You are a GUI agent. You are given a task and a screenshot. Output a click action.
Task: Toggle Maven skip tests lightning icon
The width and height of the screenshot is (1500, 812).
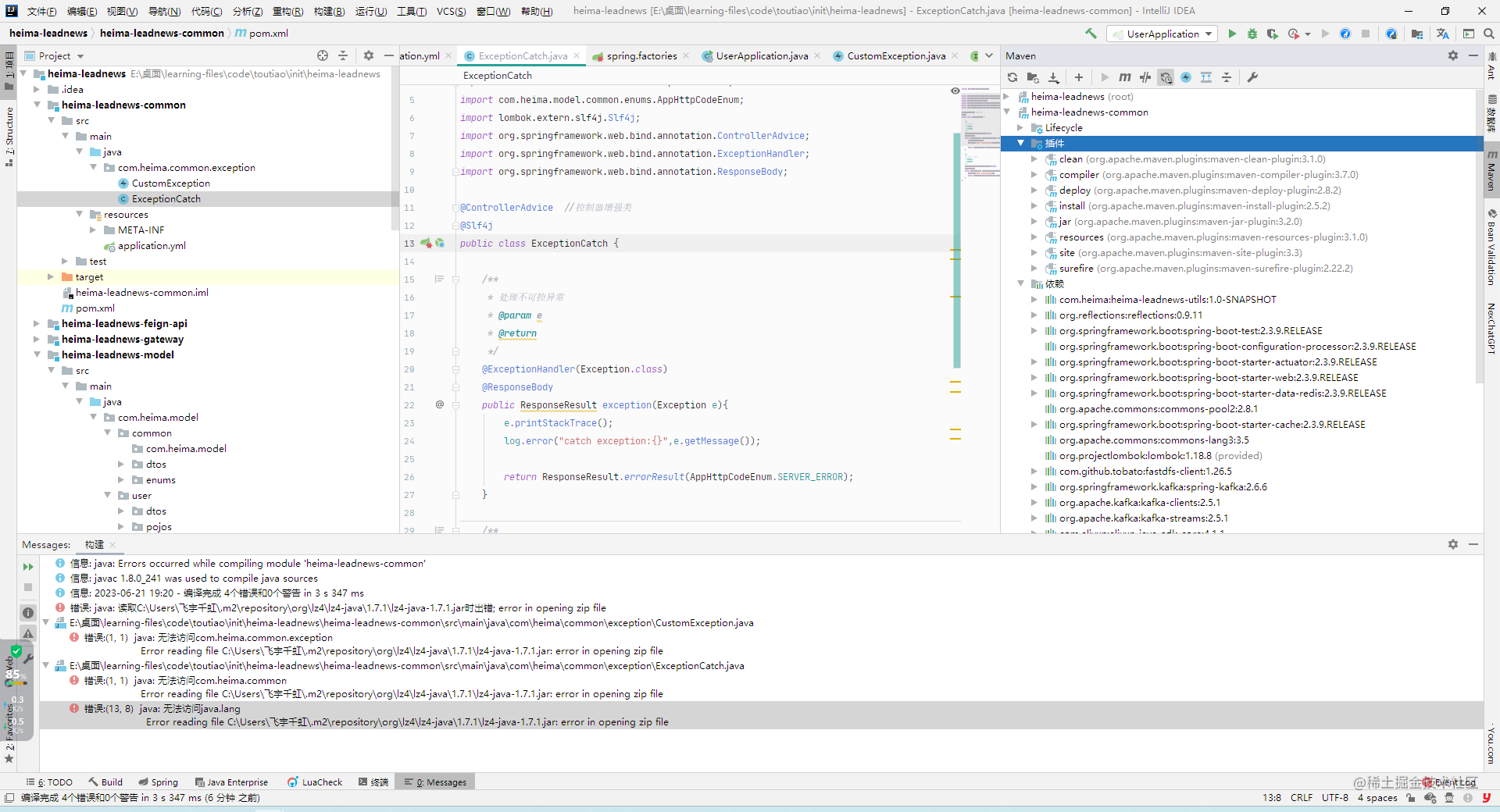[x=1186, y=77]
